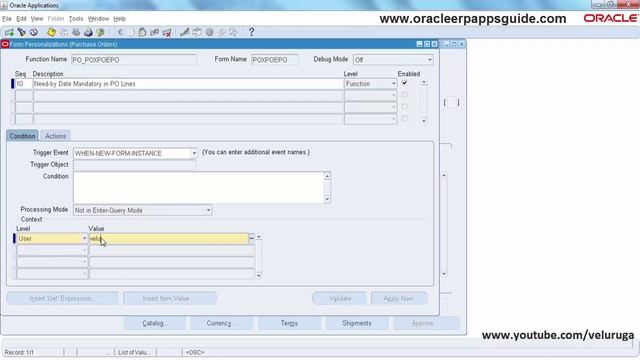Screen dimensions: 640x360
Task: Click Shipments button in Purchase Orders window
Action: pos(357,323)
